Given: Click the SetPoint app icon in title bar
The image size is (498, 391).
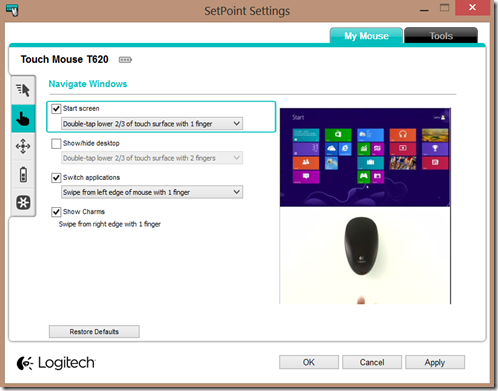Looking at the screenshot, I should click(x=12, y=10).
